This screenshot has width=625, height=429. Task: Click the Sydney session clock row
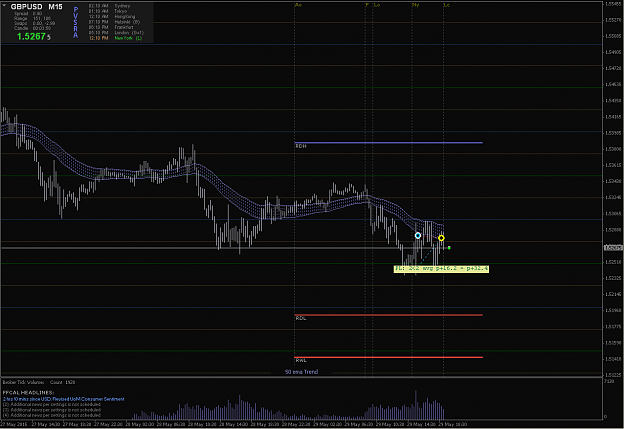tap(110, 6)
